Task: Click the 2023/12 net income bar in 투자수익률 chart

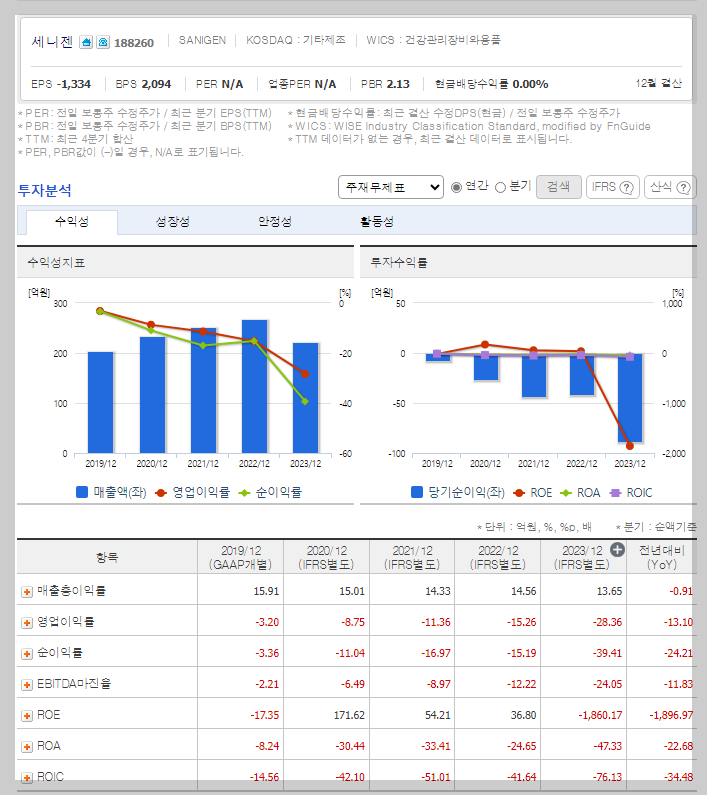Action: [x=630, y=398]
